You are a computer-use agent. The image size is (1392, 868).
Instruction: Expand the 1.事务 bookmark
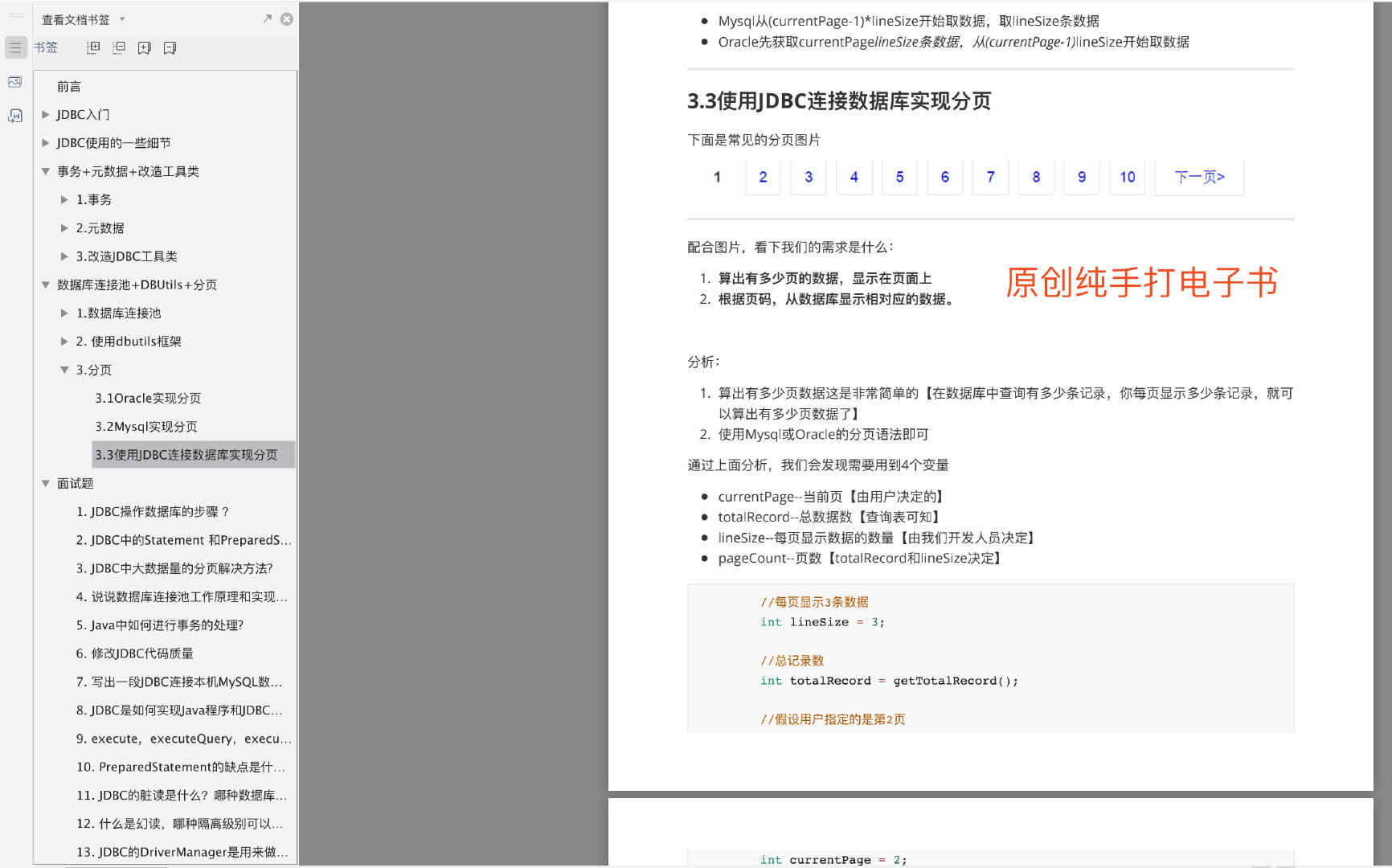tap(64, 199)
